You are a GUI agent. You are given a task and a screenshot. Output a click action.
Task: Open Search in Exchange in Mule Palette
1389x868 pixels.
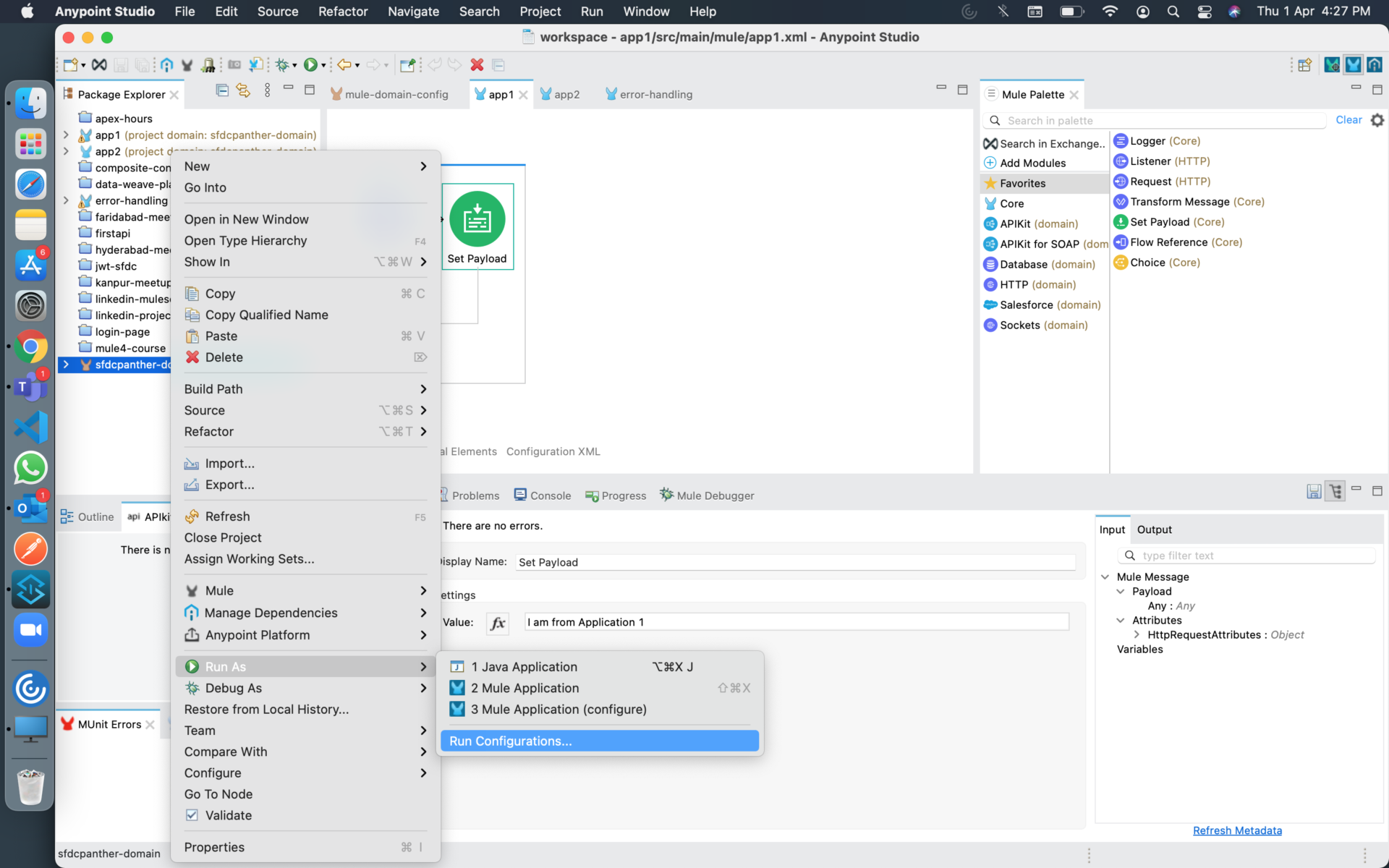(1044, 143)
